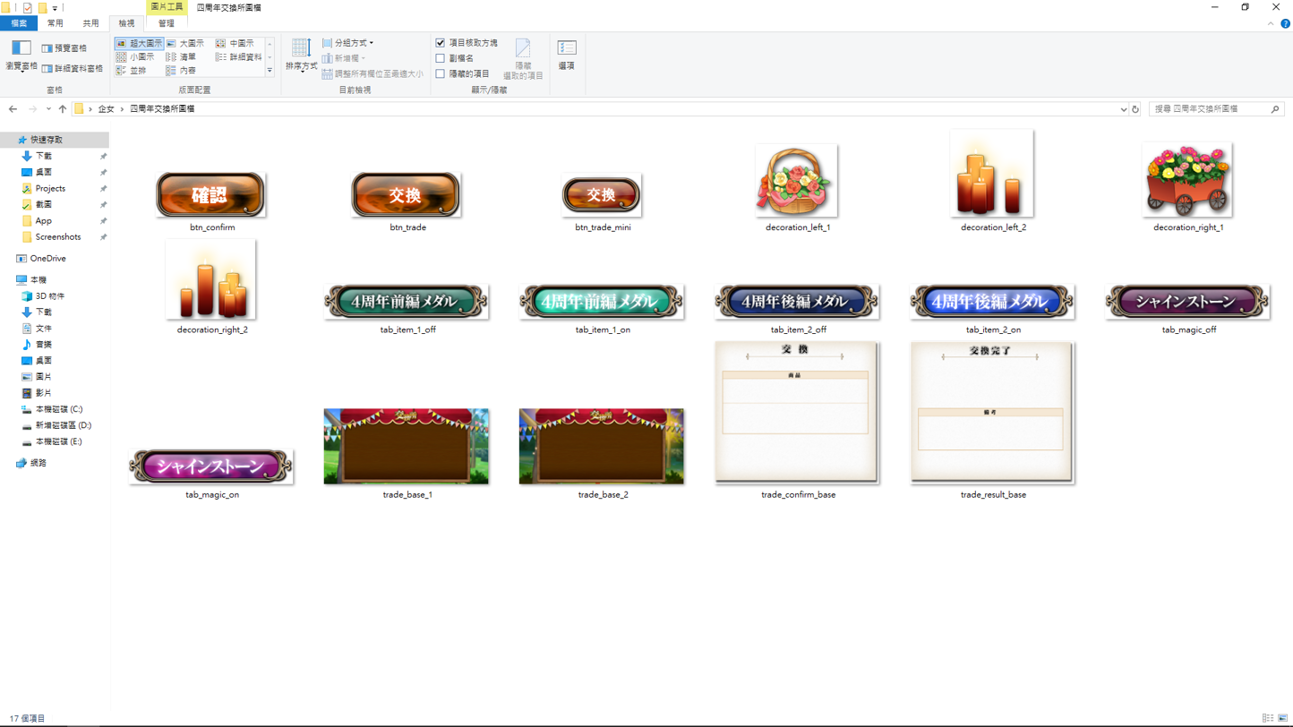Check the 隱藏的項目 hidden items box
This screenshot has width=1293, height=727.
[x=440, y=73]
